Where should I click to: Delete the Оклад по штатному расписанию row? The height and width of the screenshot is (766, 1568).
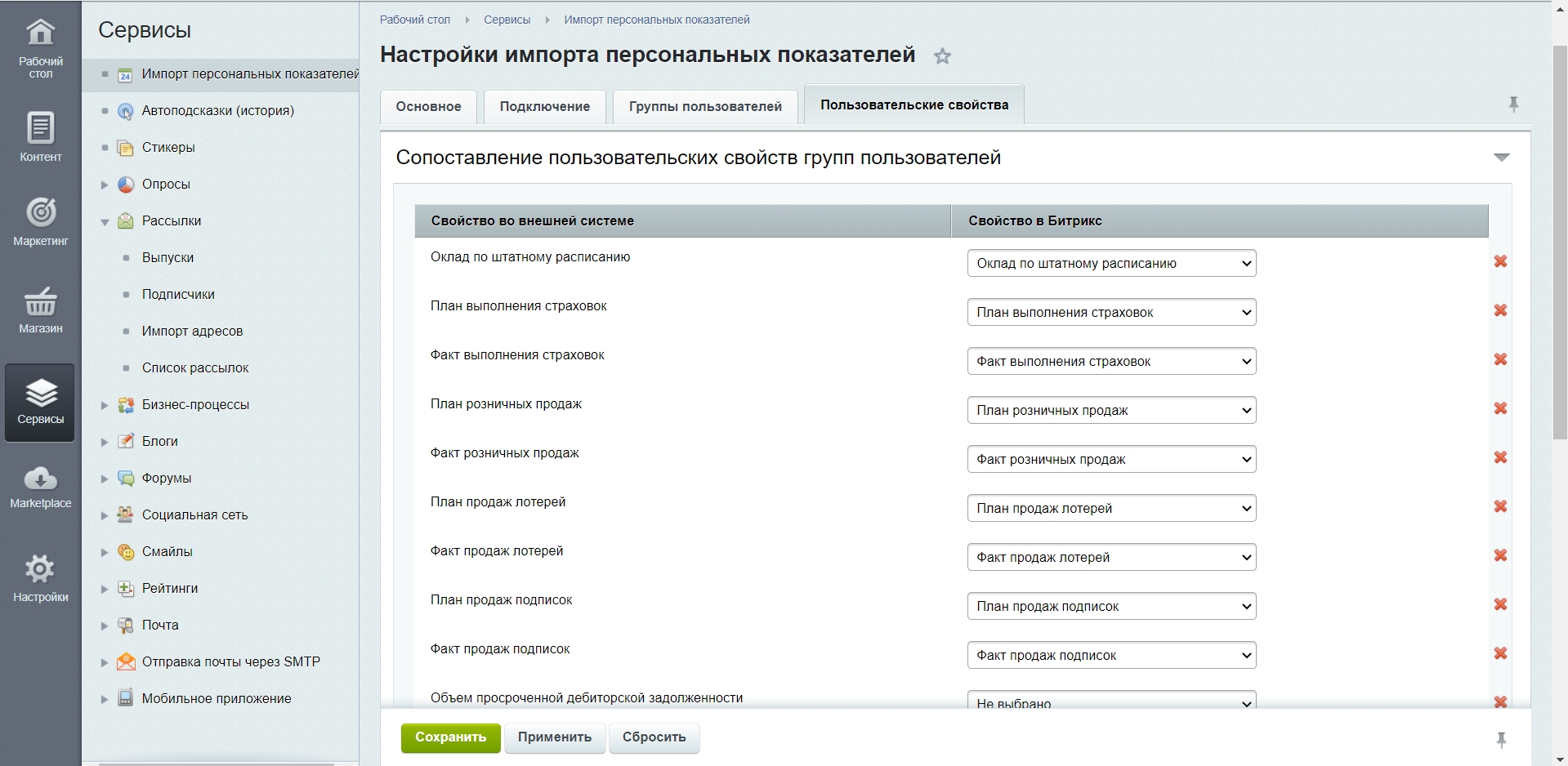pyautogui.click(x=1500, y=261)
